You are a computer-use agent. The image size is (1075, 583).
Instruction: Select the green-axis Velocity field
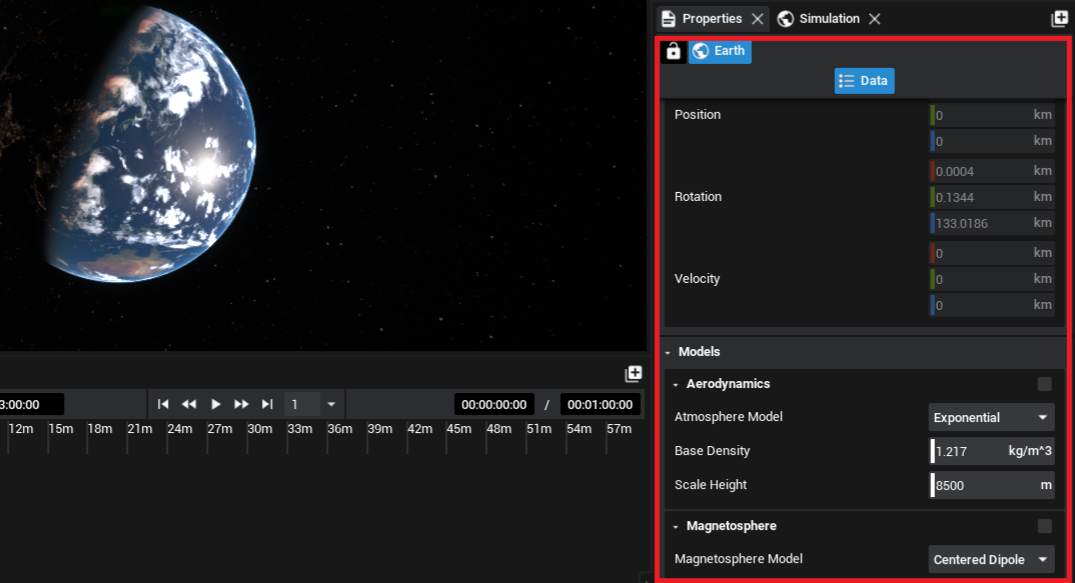991,280
